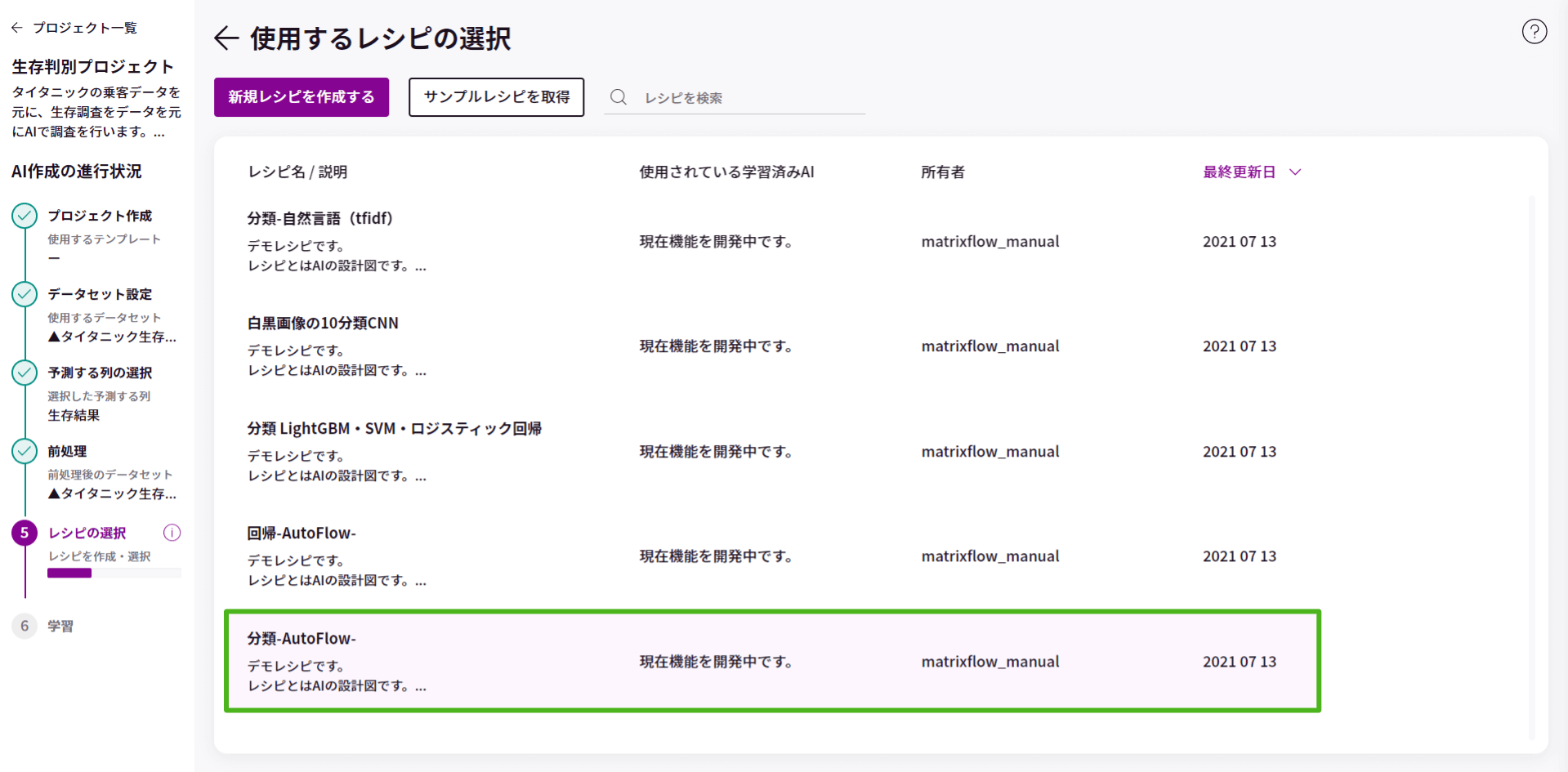Open the プロジェクト作成 step
The width and height of the screenshot is (1568, 772).
(100, 216)
